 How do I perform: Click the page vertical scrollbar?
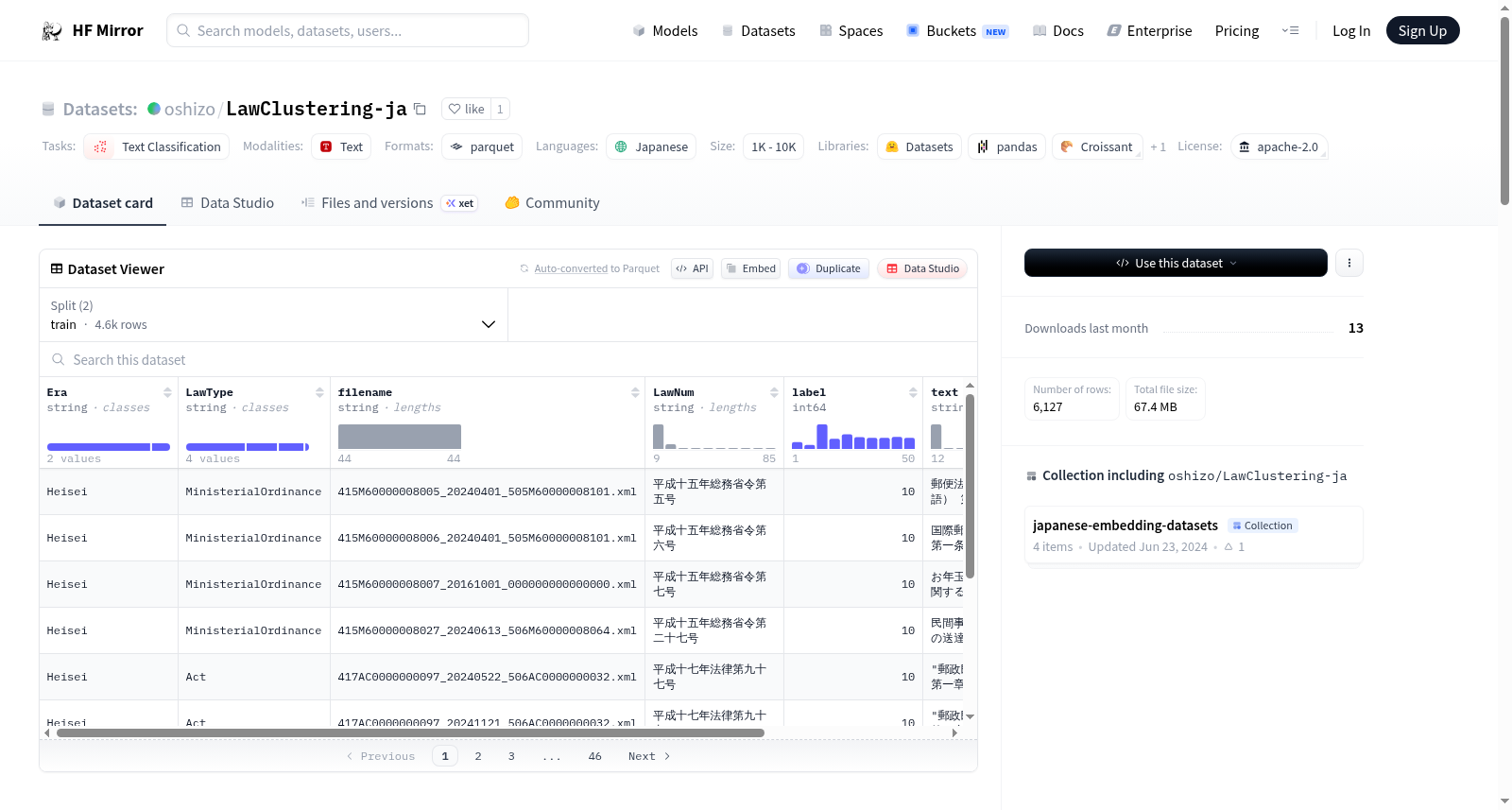(1504, 110)
